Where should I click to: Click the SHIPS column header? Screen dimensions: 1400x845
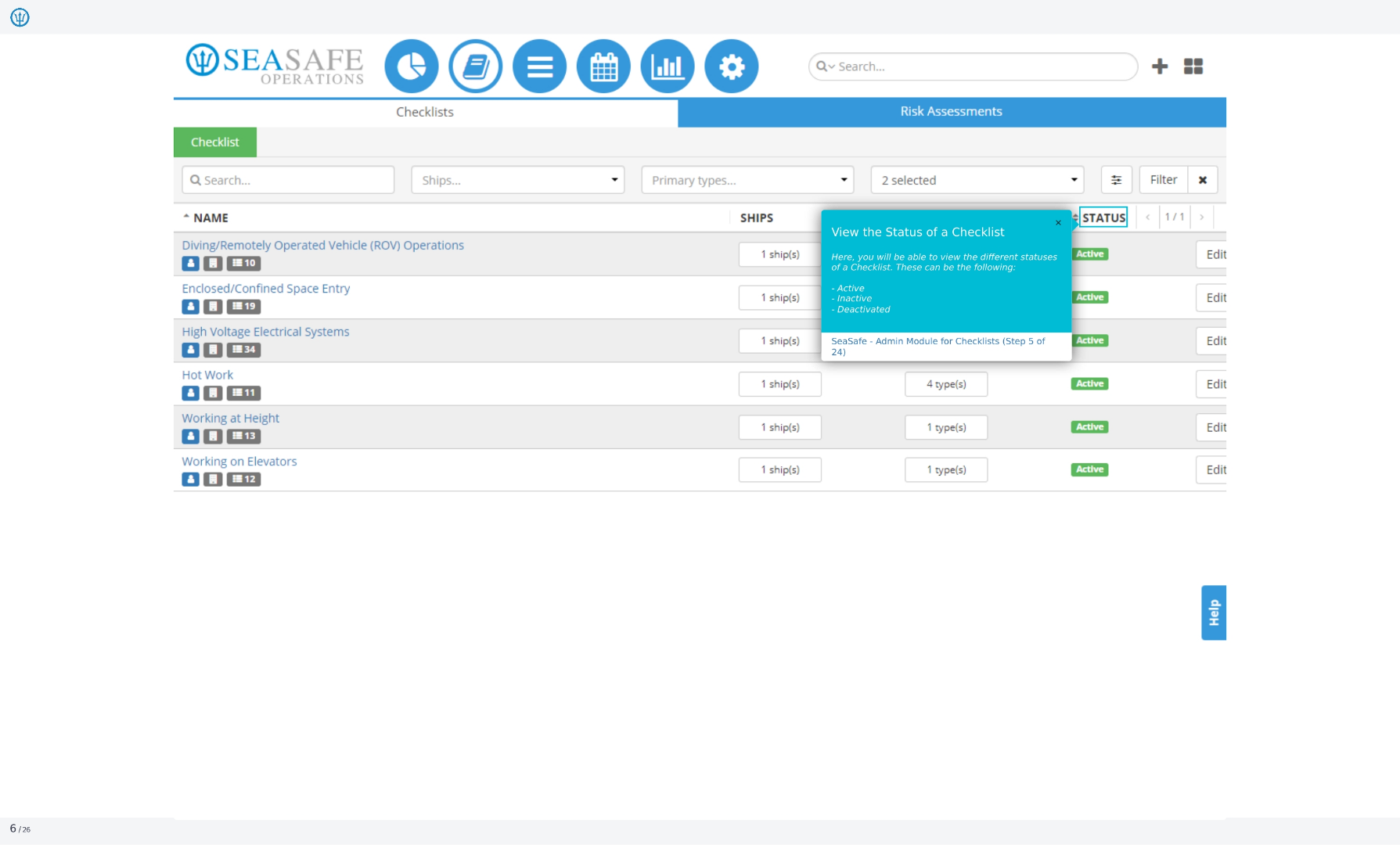point(757,218)
